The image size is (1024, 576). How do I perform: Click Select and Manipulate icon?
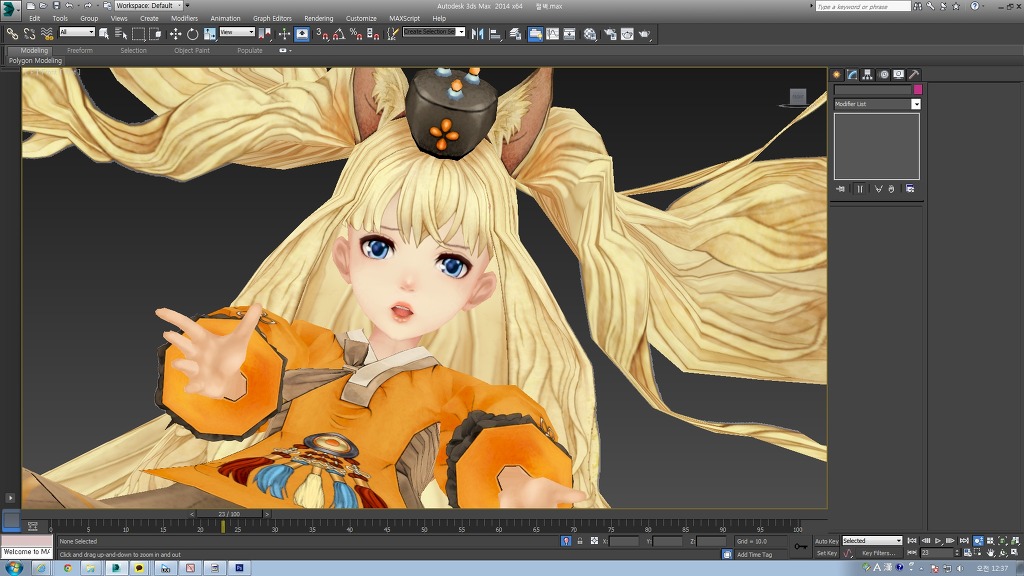click(x=285, y=33)
